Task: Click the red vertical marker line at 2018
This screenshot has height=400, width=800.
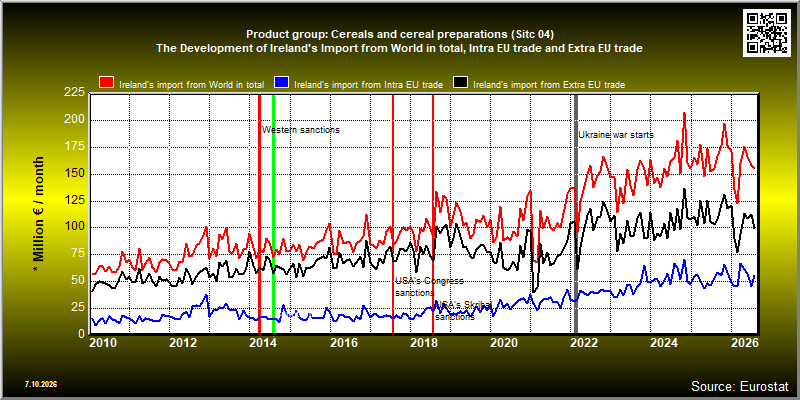Action: point(433,214)
